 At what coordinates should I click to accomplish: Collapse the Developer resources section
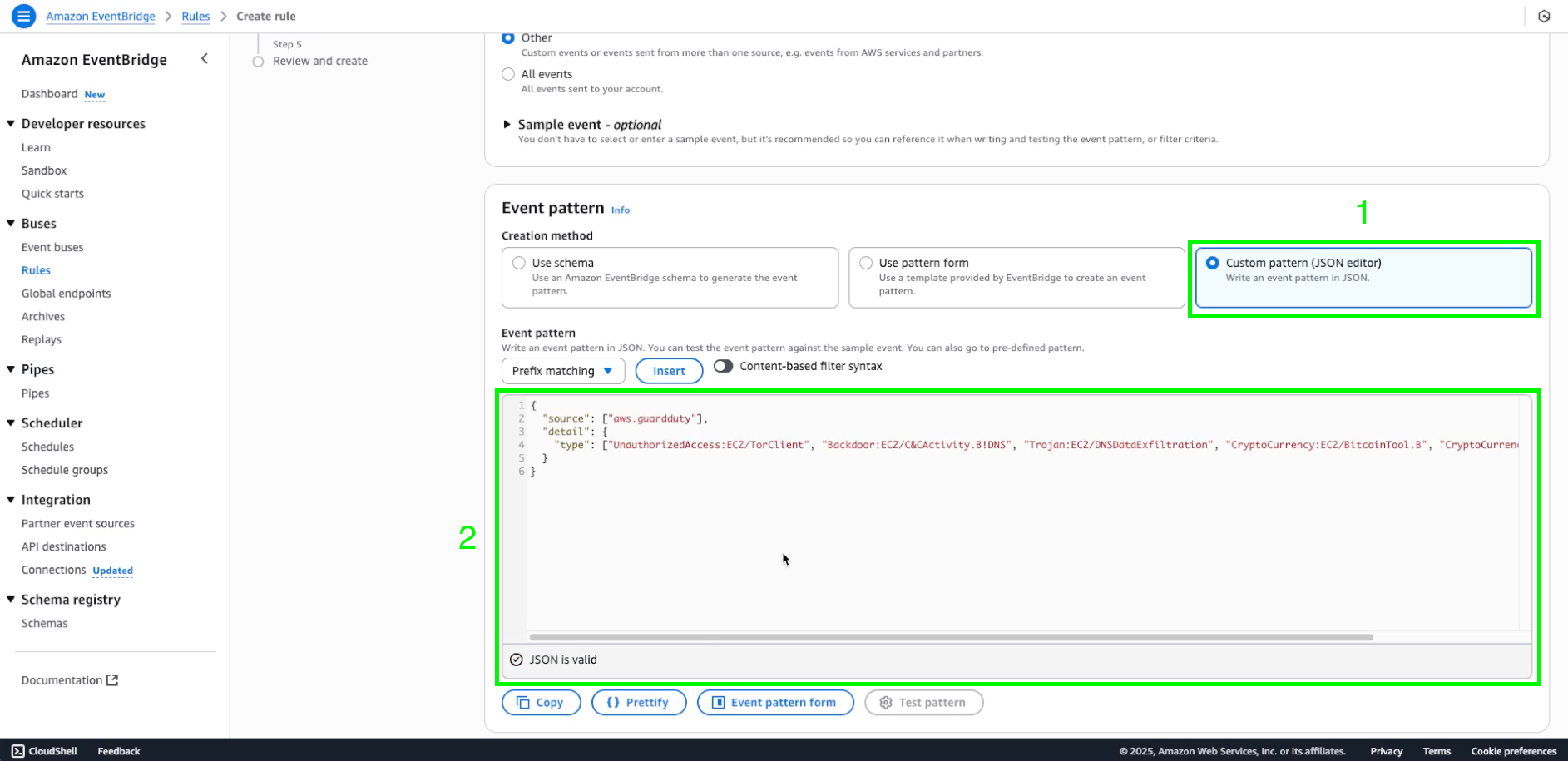click(11, 123)
